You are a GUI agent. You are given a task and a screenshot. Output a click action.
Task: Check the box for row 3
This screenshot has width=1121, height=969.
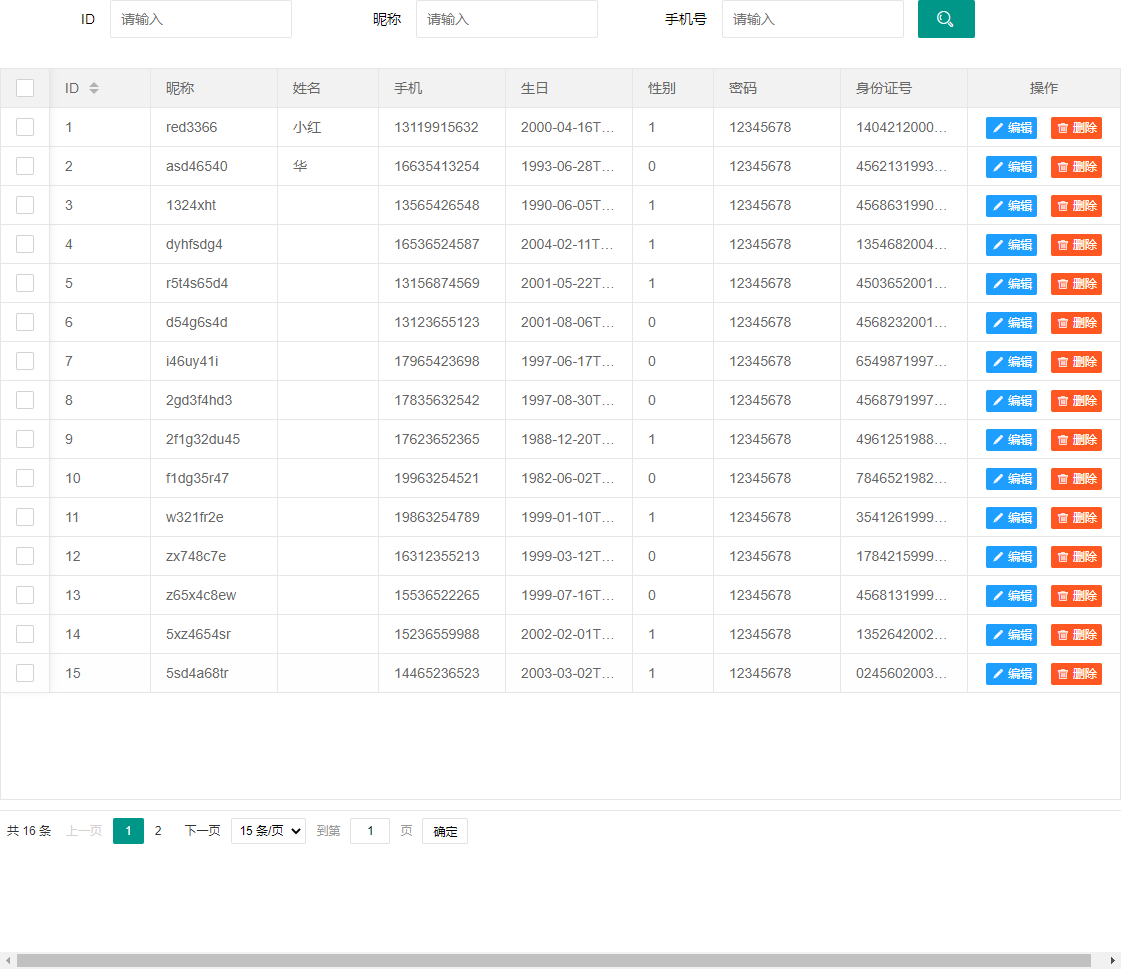25,205
